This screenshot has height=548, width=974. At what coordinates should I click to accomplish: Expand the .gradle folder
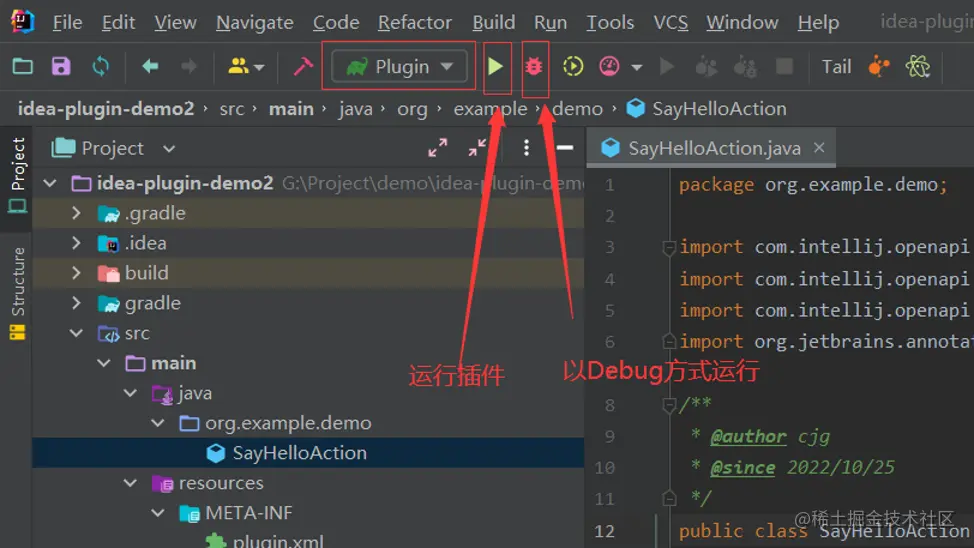pyautogui.click(x=76, y=213)
